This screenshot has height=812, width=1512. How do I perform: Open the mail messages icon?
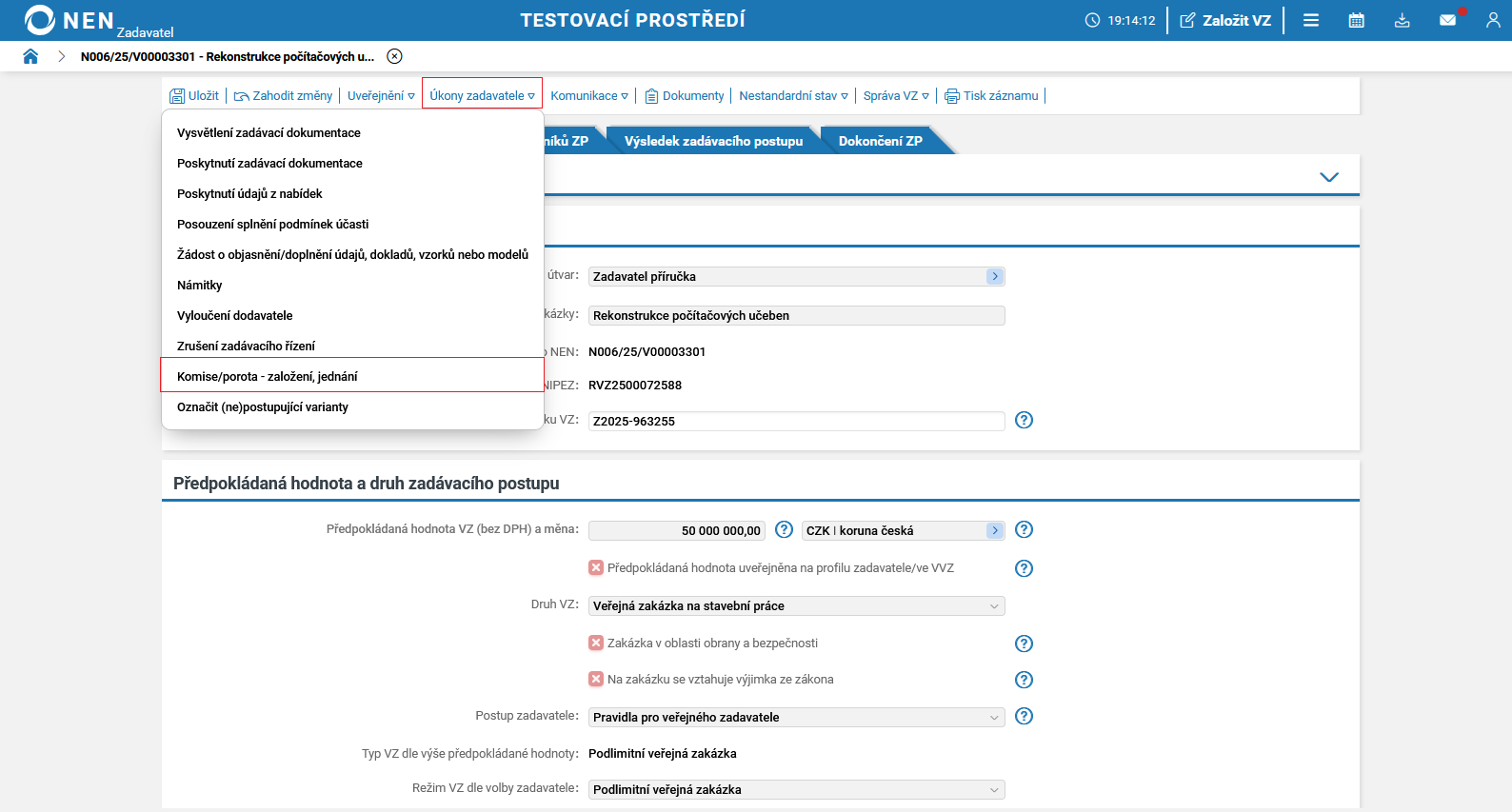pos(1448,20)
